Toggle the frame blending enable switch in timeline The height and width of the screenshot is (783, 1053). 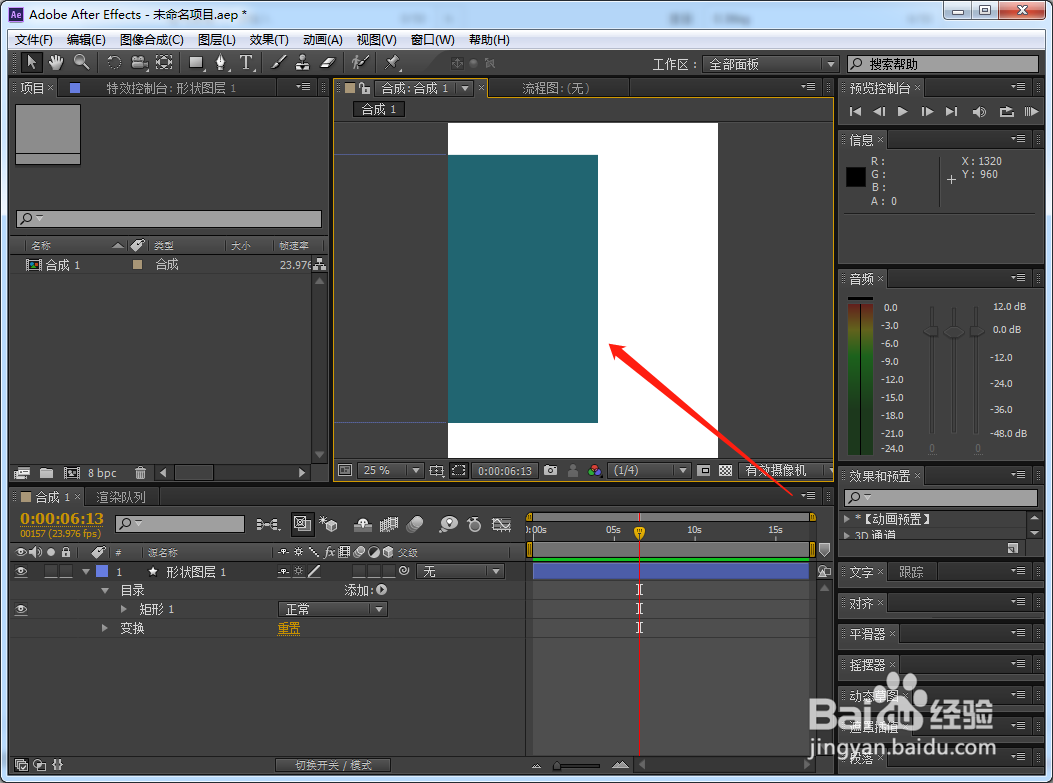[389, 524]
